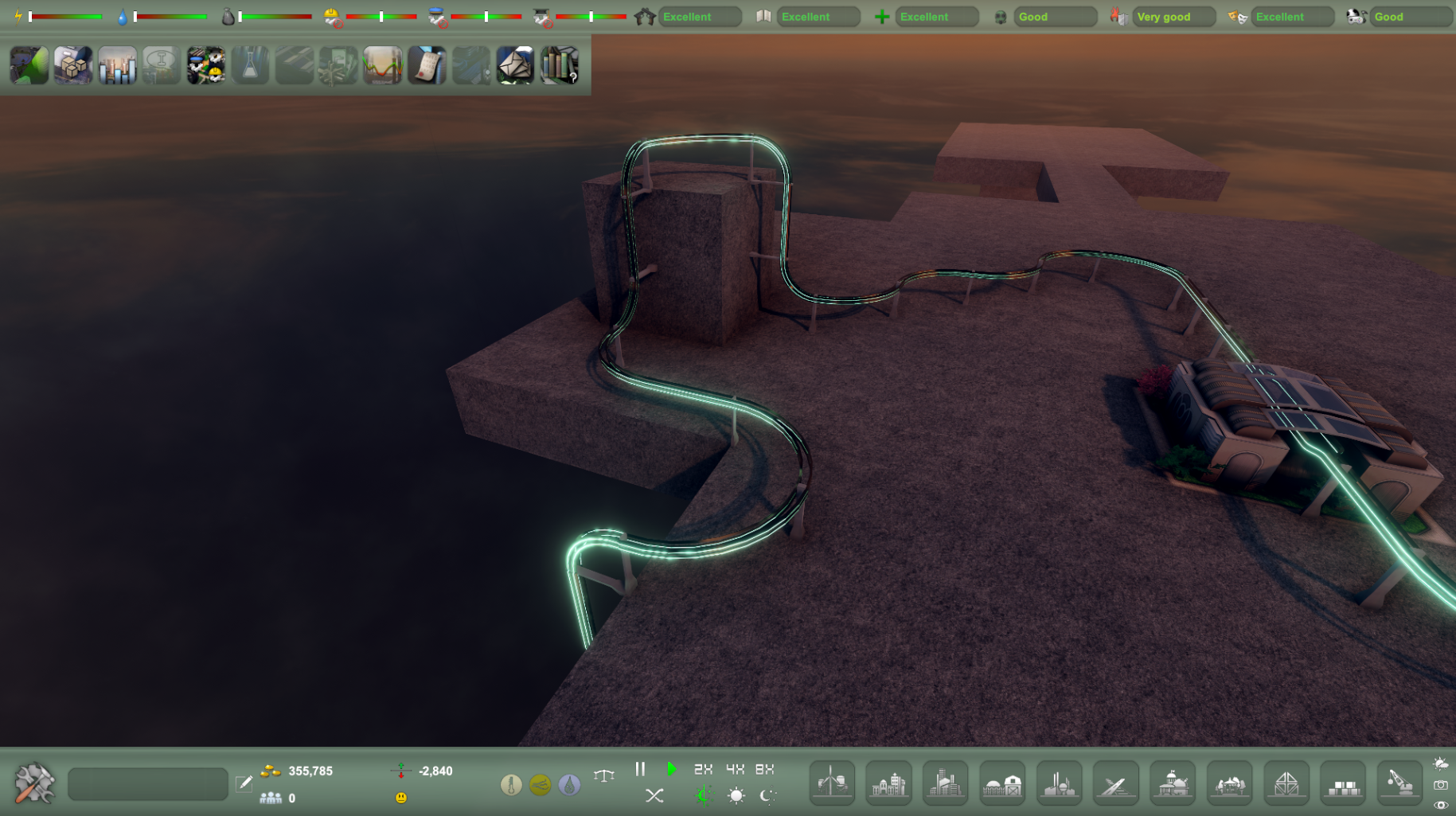Open the build tools hammer and wrench menu

(x=34, y=783)
